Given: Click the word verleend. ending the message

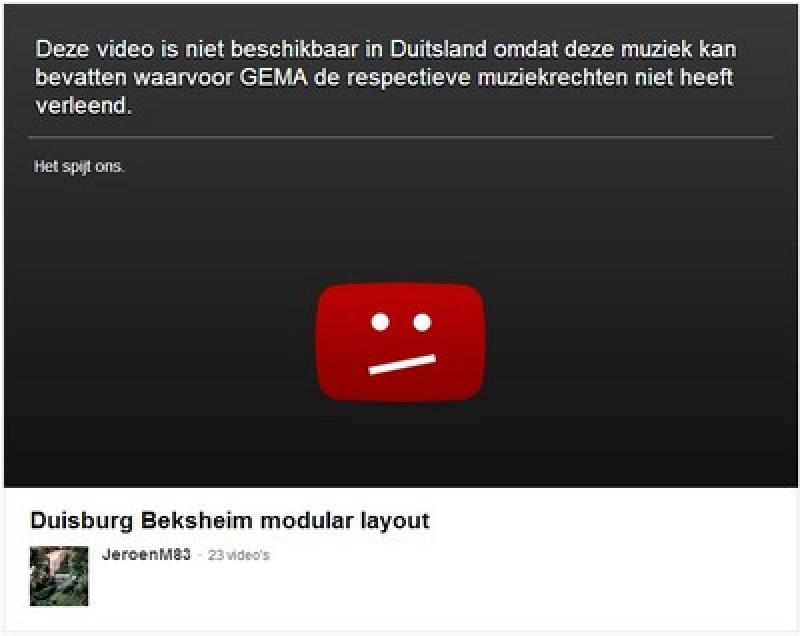Looking at the screenshot, I should [x=84, y=106].
